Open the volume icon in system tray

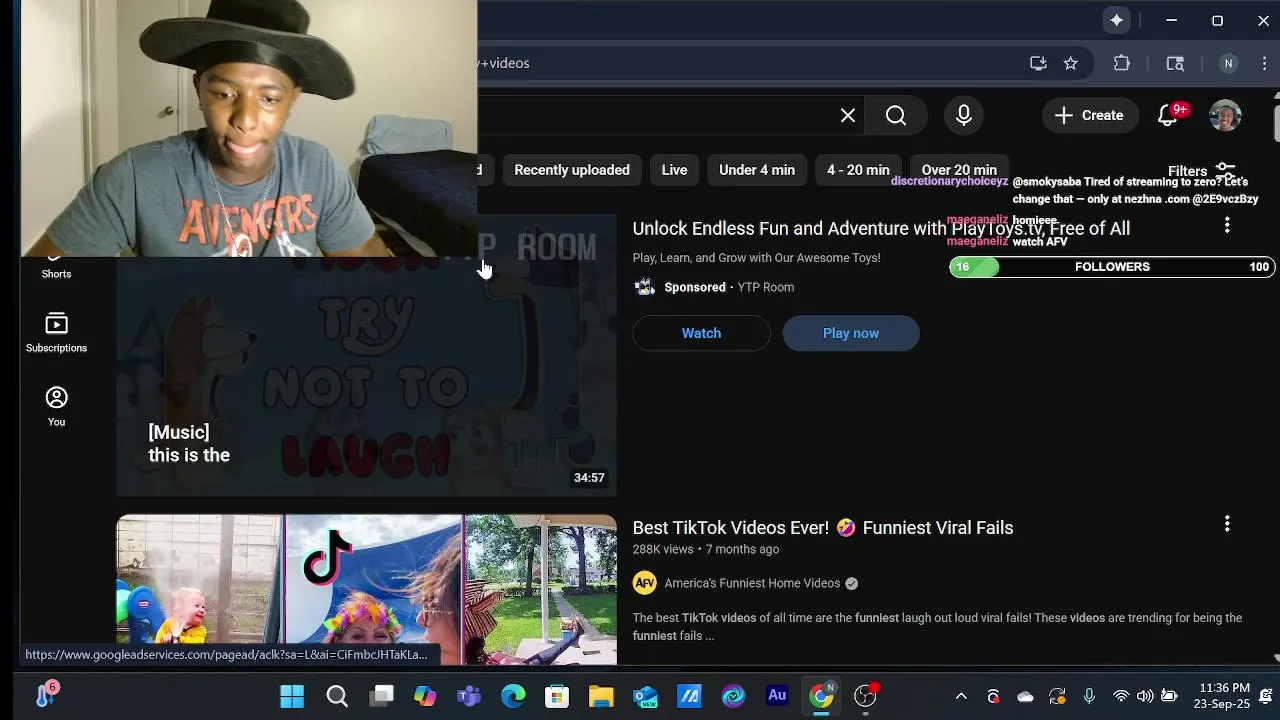1145,696
